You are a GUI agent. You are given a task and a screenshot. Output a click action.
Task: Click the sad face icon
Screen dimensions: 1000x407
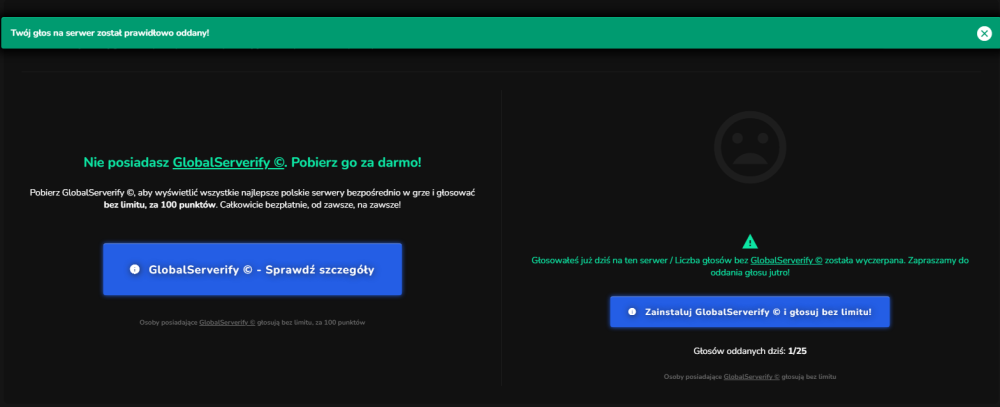pos(750,147)
